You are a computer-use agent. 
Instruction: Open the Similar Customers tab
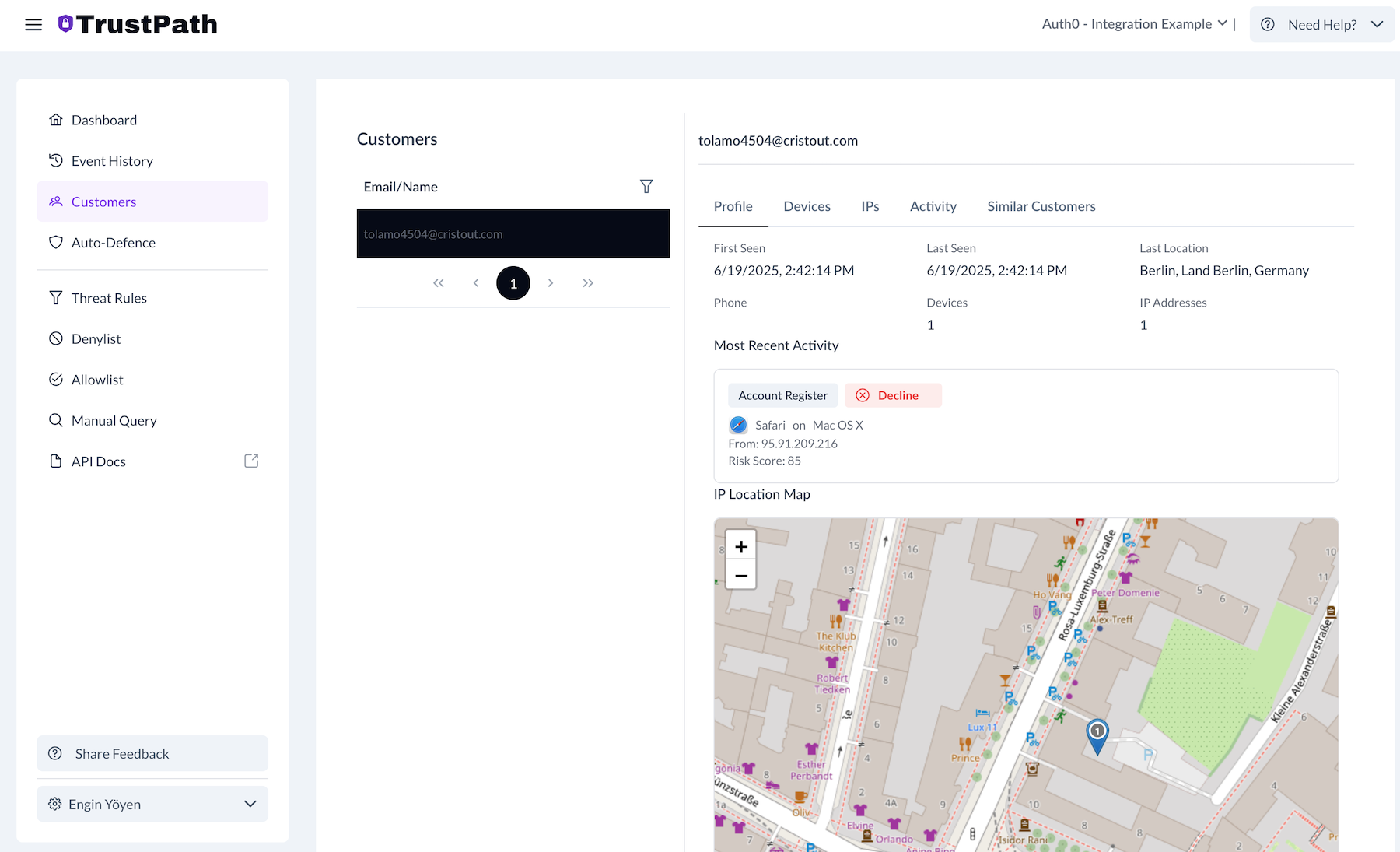[x=1041, y=206]
